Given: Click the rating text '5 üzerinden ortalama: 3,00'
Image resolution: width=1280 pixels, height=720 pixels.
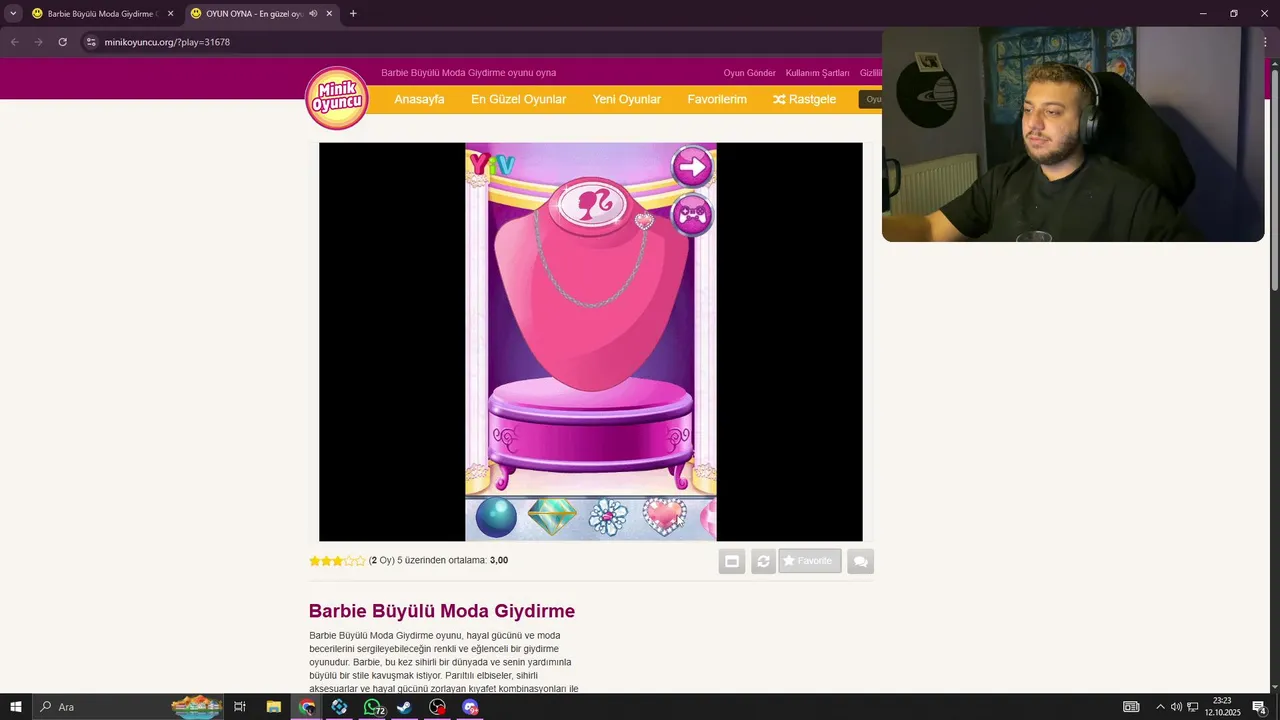Looking at the screenshot, I should [x=453, y=561].
